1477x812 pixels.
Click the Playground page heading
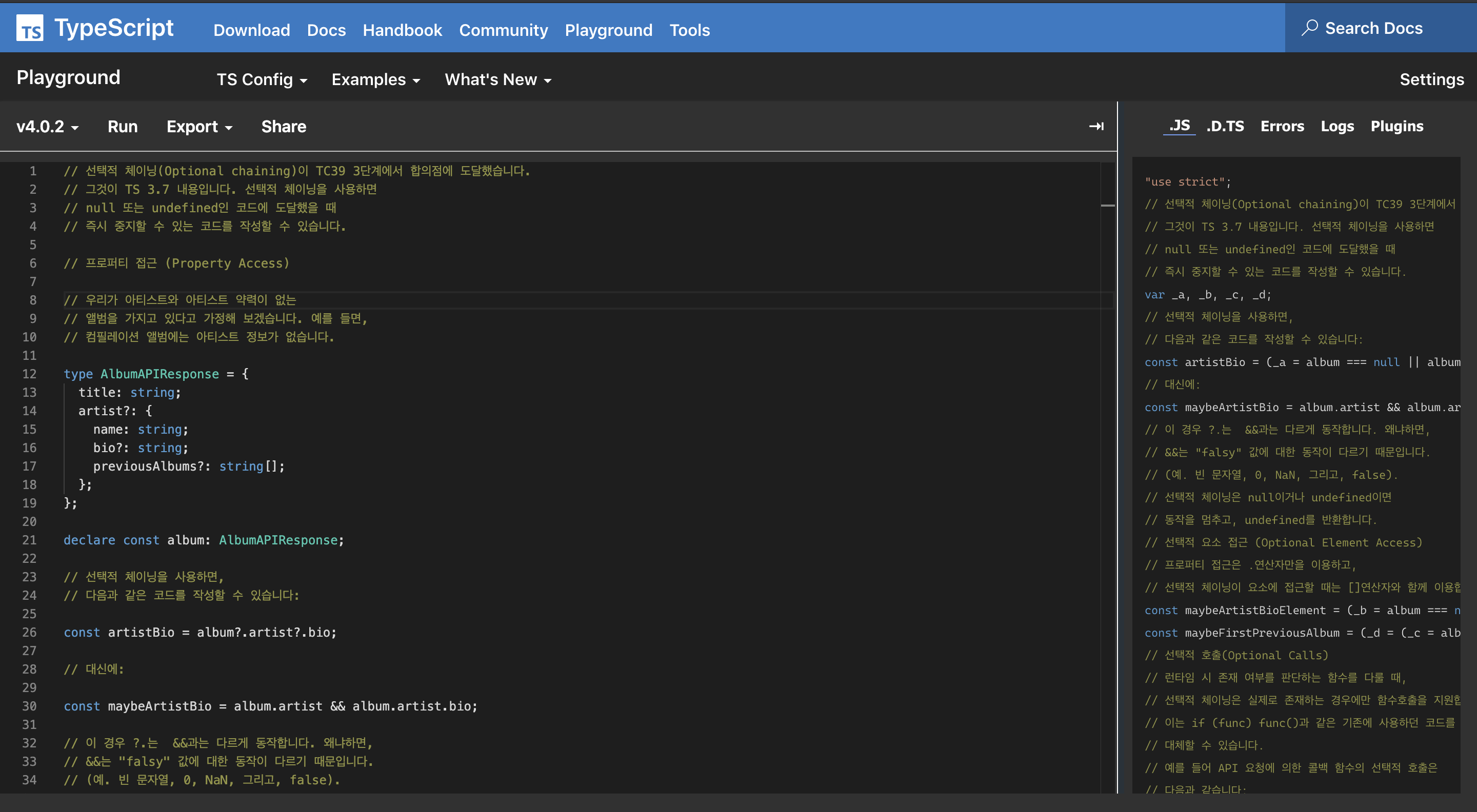point(68,77)
